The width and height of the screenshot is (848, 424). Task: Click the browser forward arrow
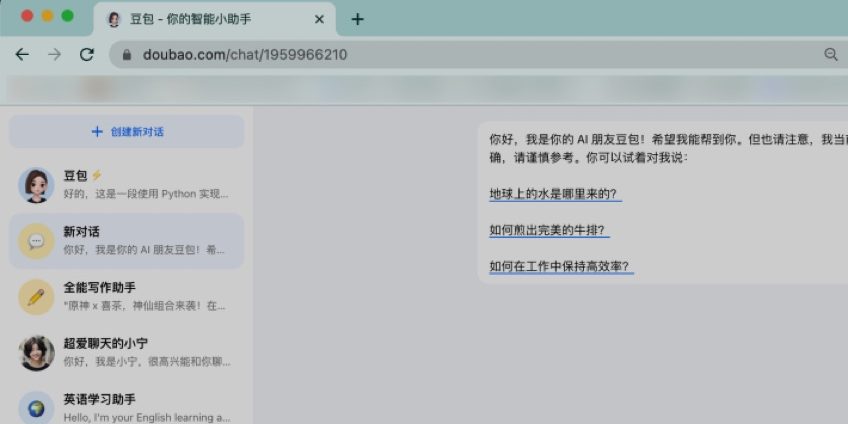pos(54,55)
